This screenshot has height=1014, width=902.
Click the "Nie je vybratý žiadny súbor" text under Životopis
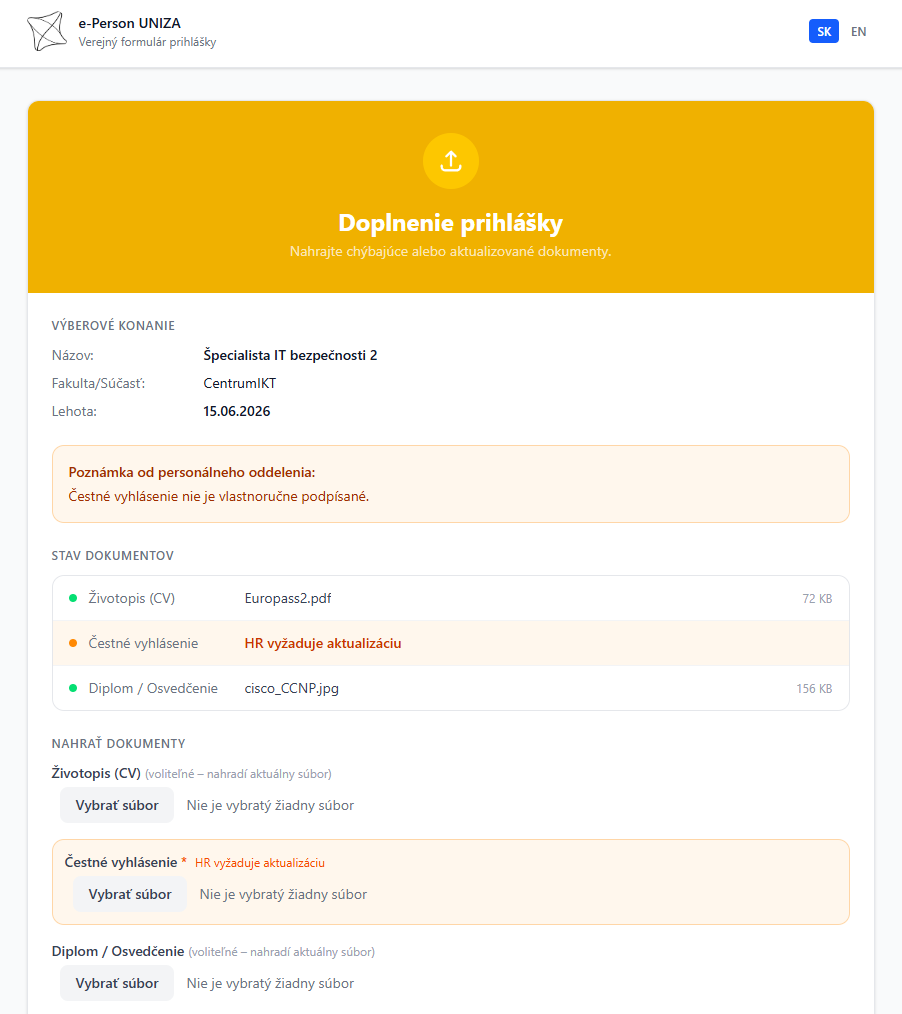pos(270,805)
